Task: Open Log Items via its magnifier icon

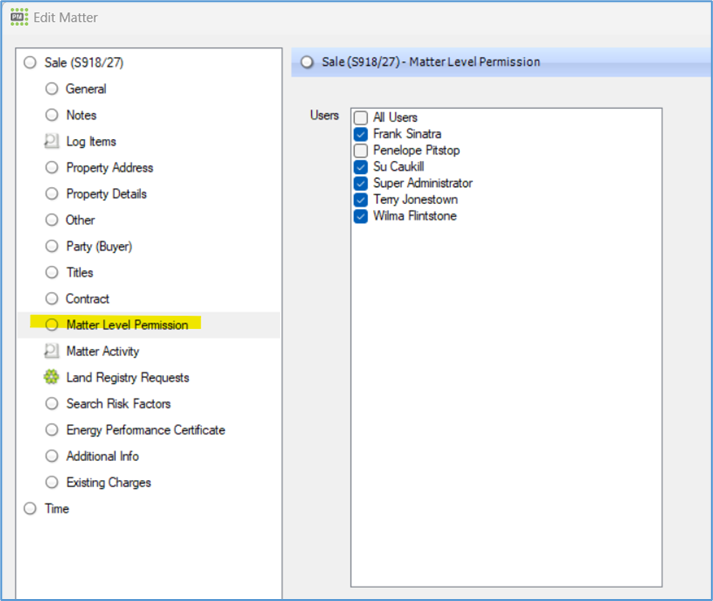Action: [x=51, y=141]
